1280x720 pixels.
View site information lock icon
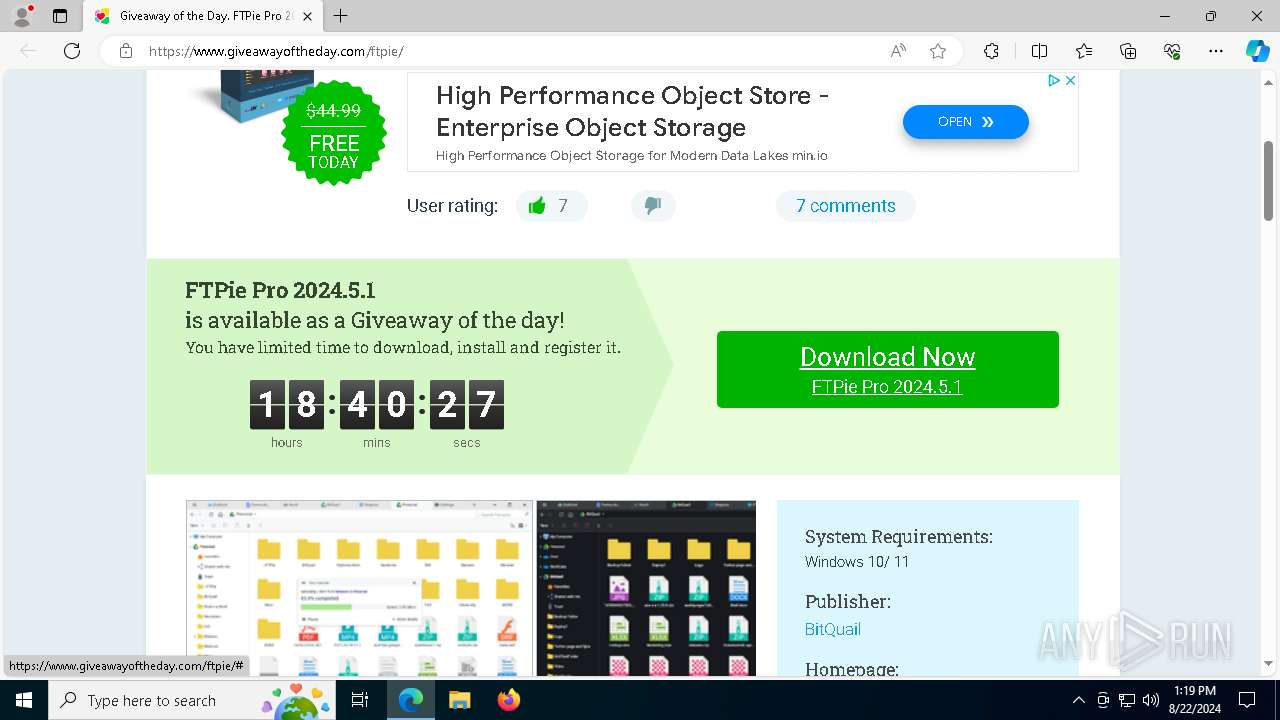tap(125, 51)
